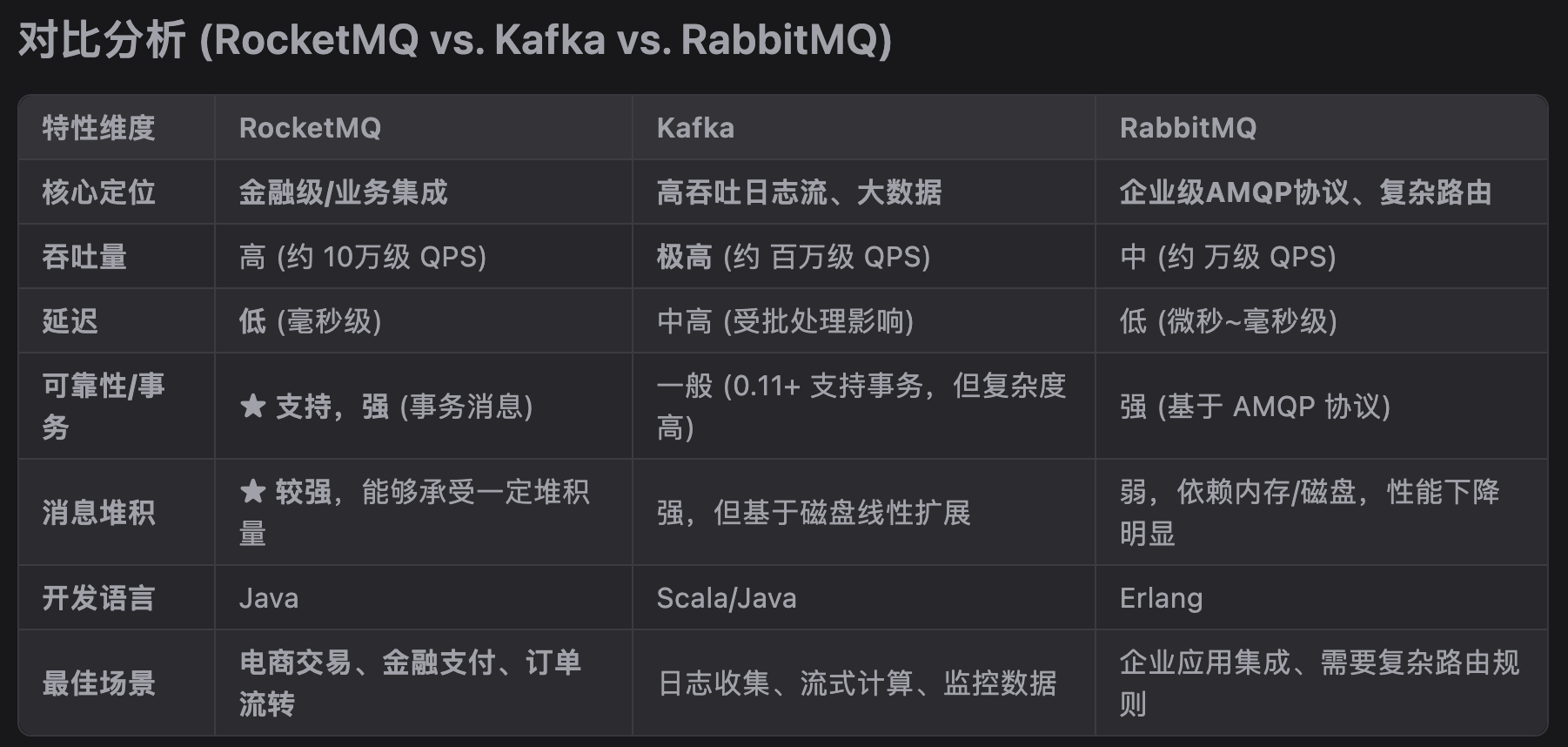Click the star icon before 支持，强
The width and height of the screenshot is (1568, 747).
click(x=252, y=407)
